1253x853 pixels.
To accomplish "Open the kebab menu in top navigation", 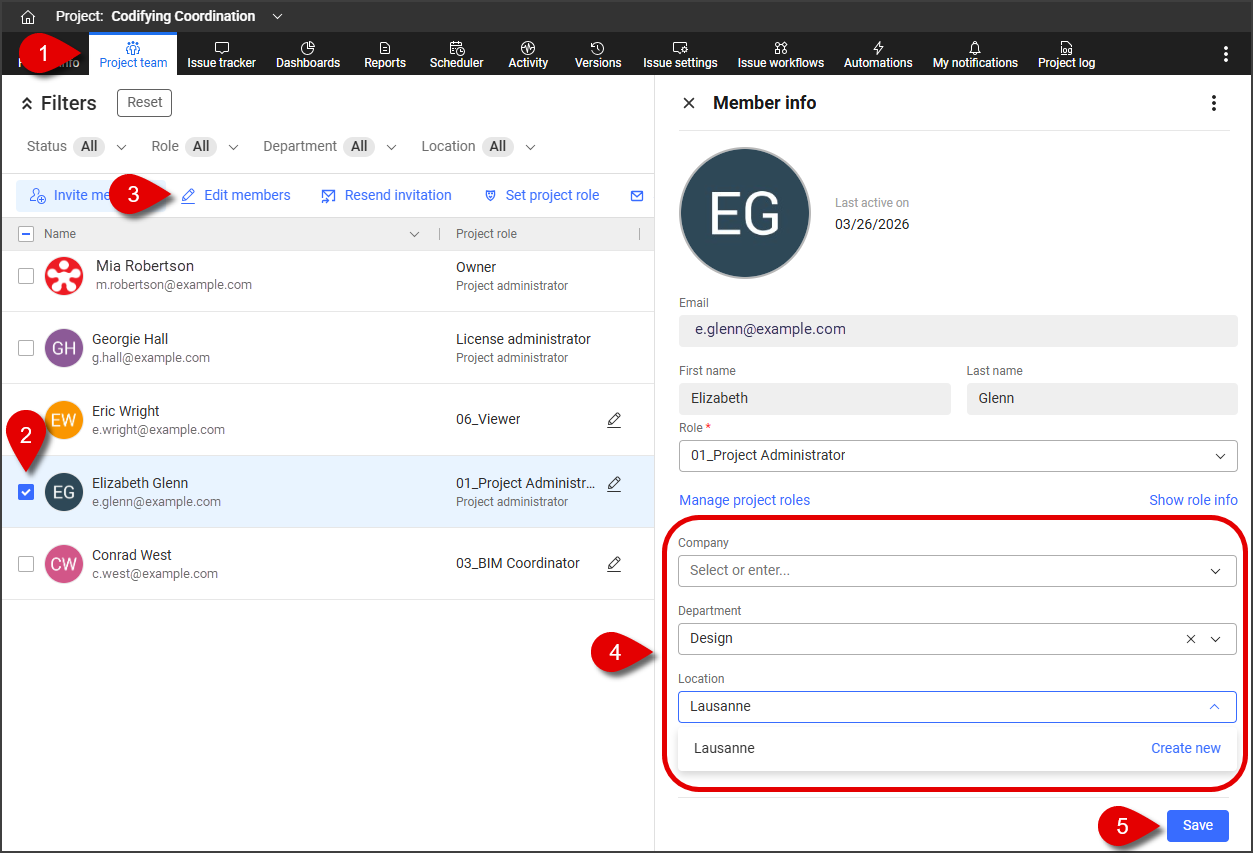I will click(x=1226, y=54).
